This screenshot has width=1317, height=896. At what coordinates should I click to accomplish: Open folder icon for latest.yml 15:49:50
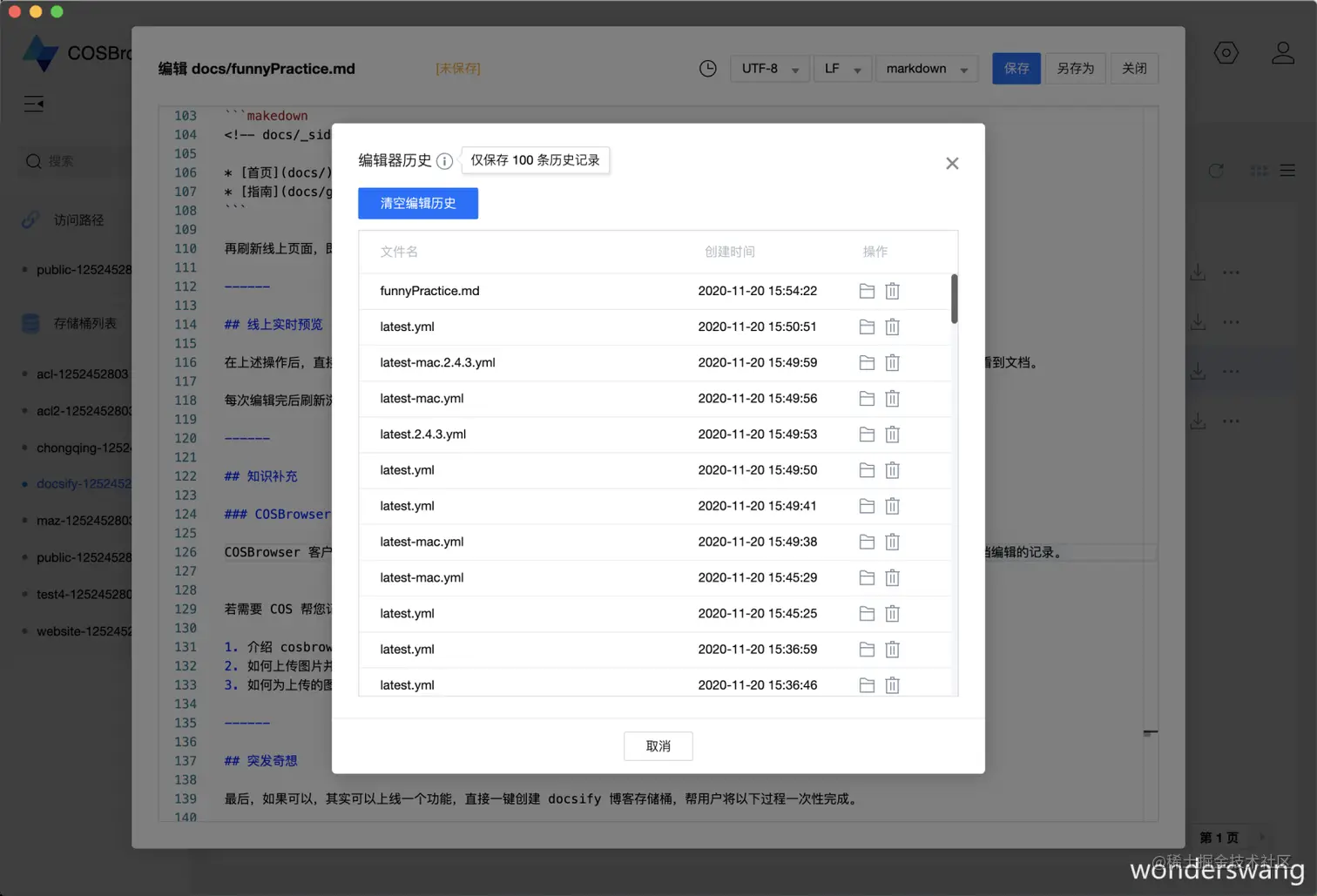point(867,470)
